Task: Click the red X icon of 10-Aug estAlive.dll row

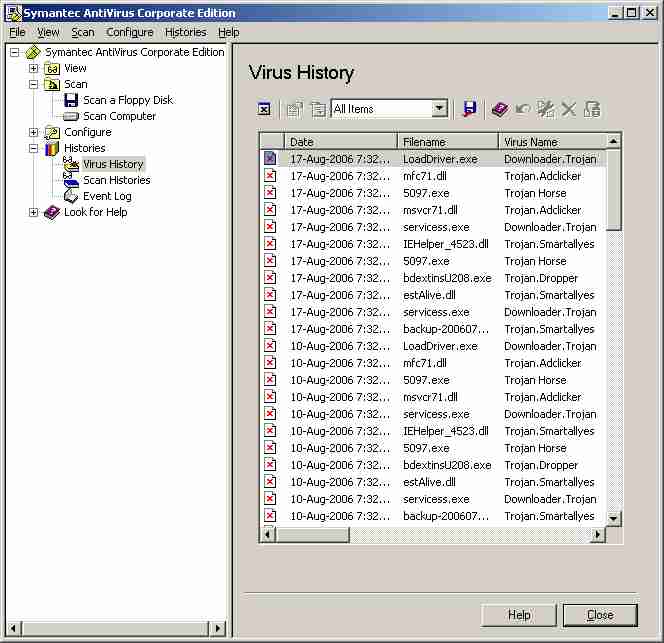Action: tap(270, 482)
